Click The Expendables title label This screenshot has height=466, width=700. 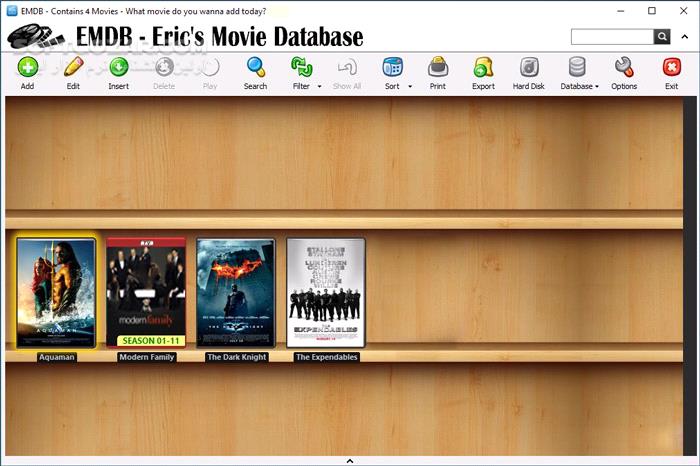pos(326,357)
